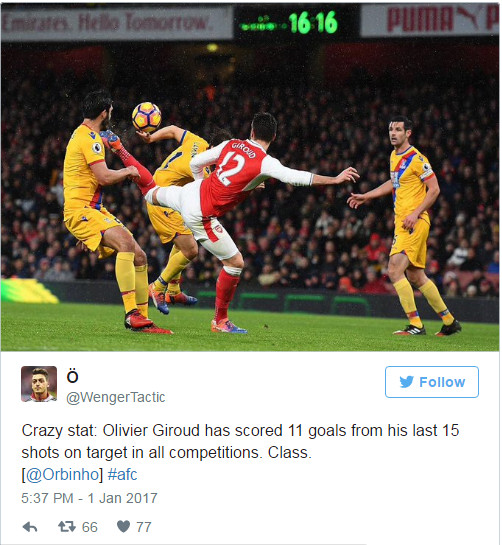Image resolution: width=502 pixels, height=545 pixels.
Task: Open the tweet timestamp 5:37 PM - 1 Jan 2017
Action: [x=89, y=498]
